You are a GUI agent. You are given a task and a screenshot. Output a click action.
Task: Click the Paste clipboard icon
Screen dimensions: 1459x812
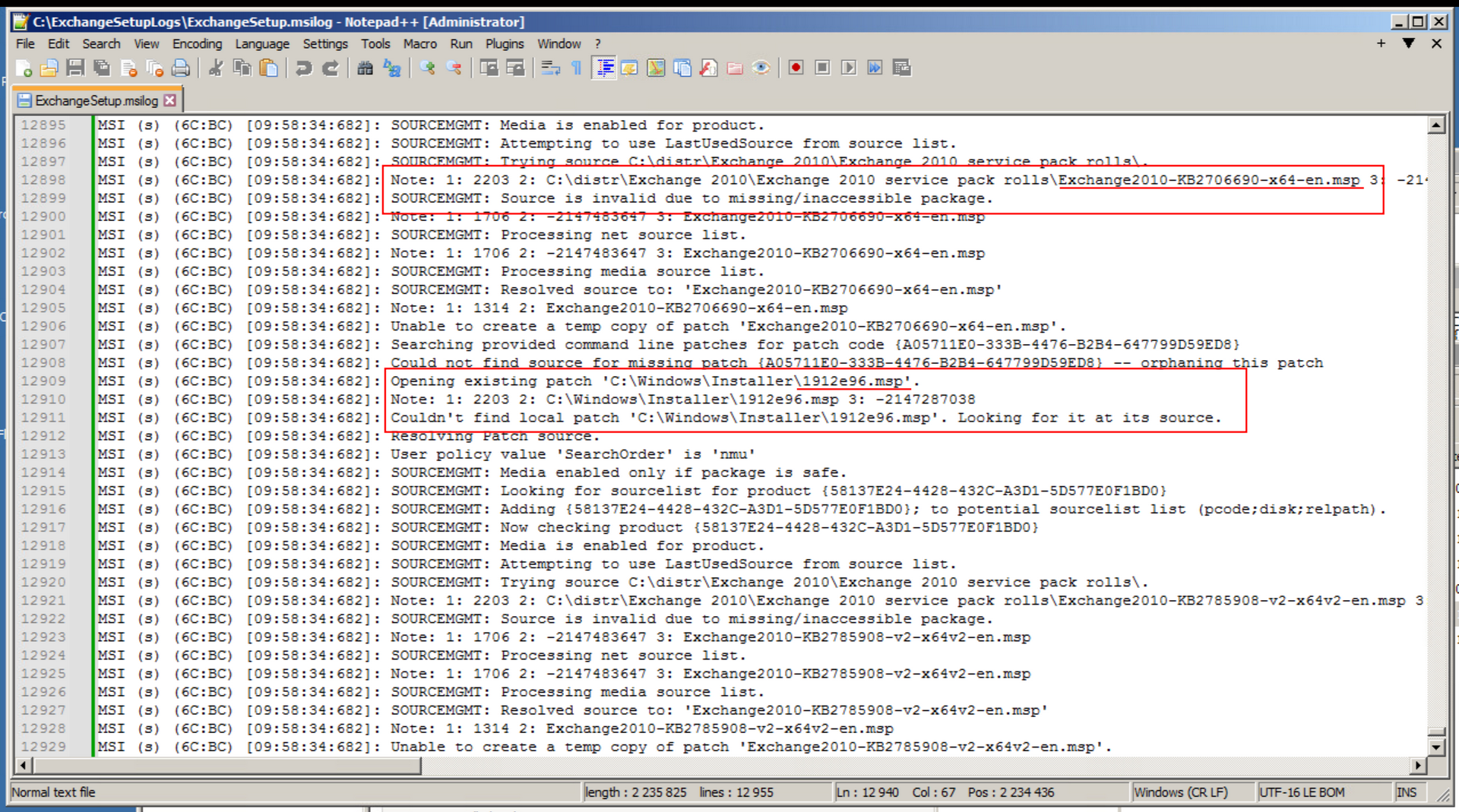coord(268,68)
